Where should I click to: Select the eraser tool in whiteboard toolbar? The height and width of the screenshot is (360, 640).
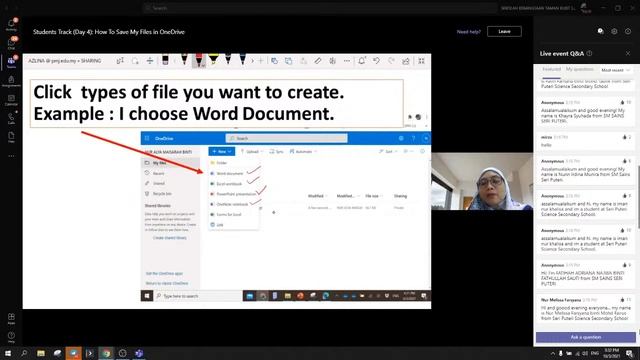pyautogui.click(x=165, y=61)
